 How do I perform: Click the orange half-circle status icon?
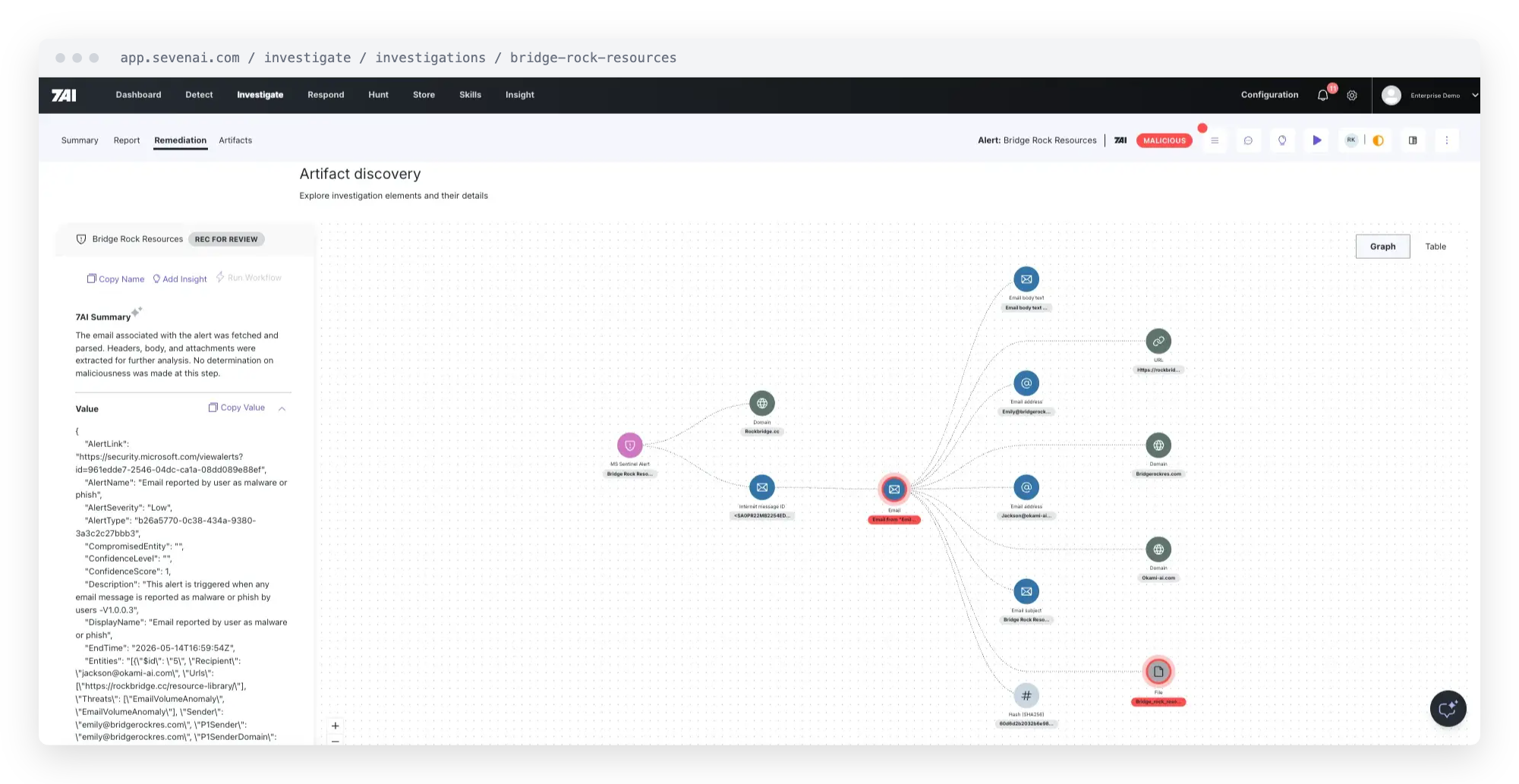[x=1379, y=140]
